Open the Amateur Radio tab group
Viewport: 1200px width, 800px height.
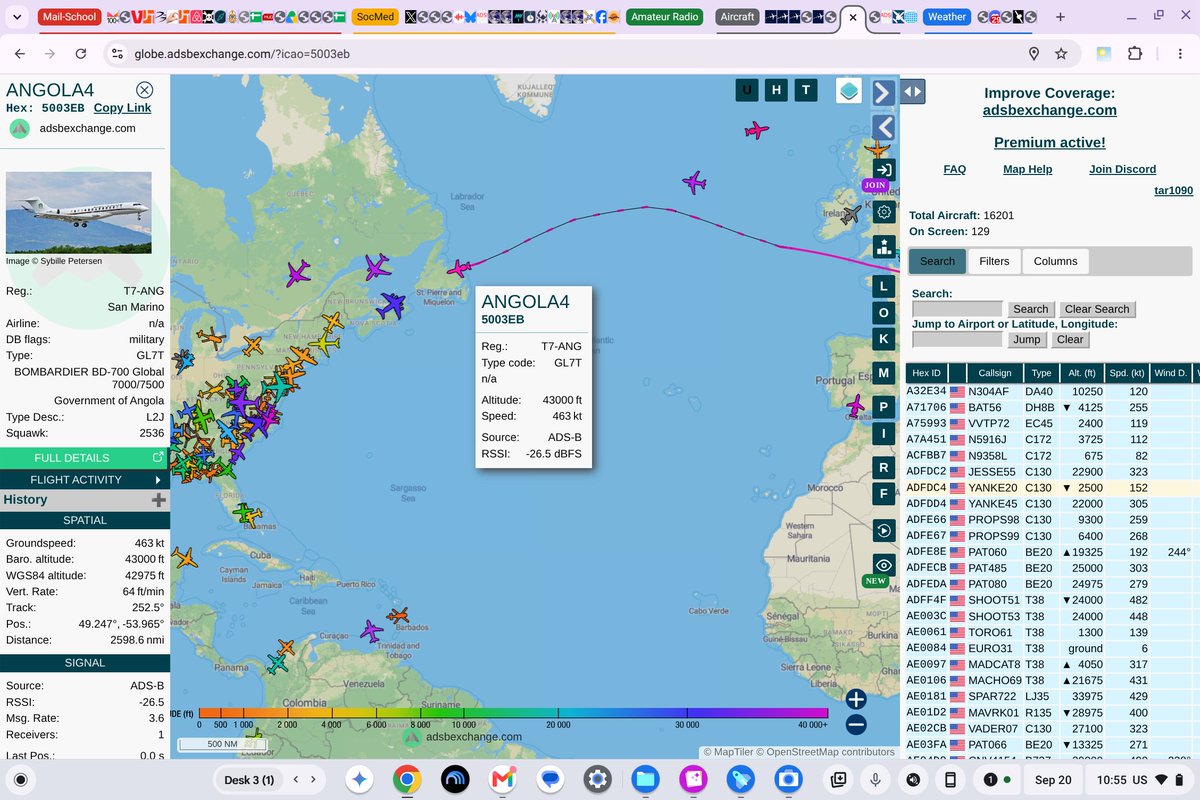664,17
